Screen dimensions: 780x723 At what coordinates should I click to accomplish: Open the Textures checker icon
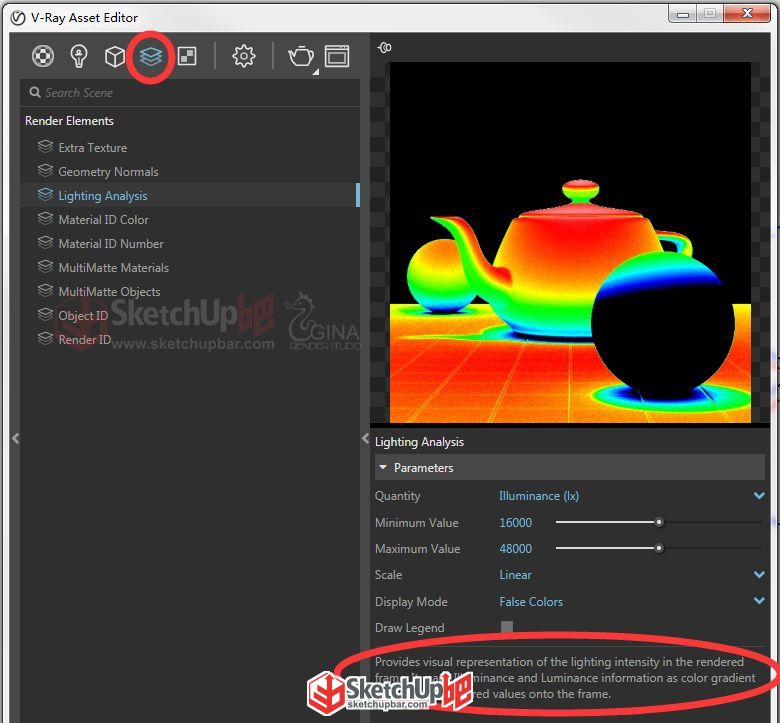[x=187, y=56]
